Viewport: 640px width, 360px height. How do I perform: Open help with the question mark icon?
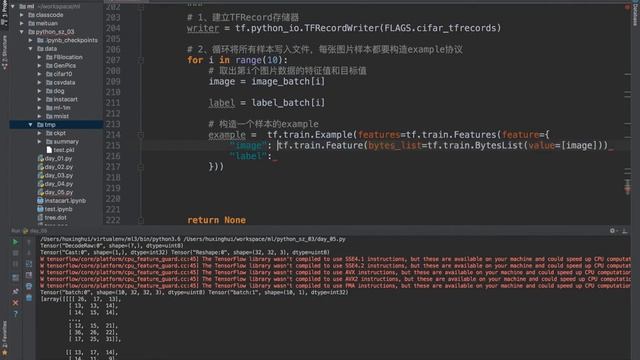click(15, 314)
